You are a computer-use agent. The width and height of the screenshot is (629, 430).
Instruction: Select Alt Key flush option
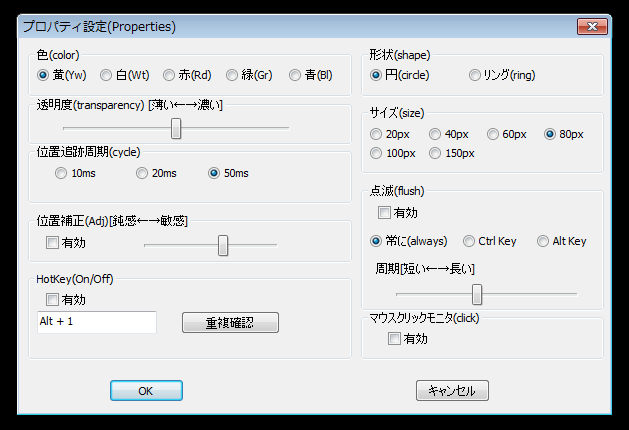pyautogui.click(x=543, y=241)
